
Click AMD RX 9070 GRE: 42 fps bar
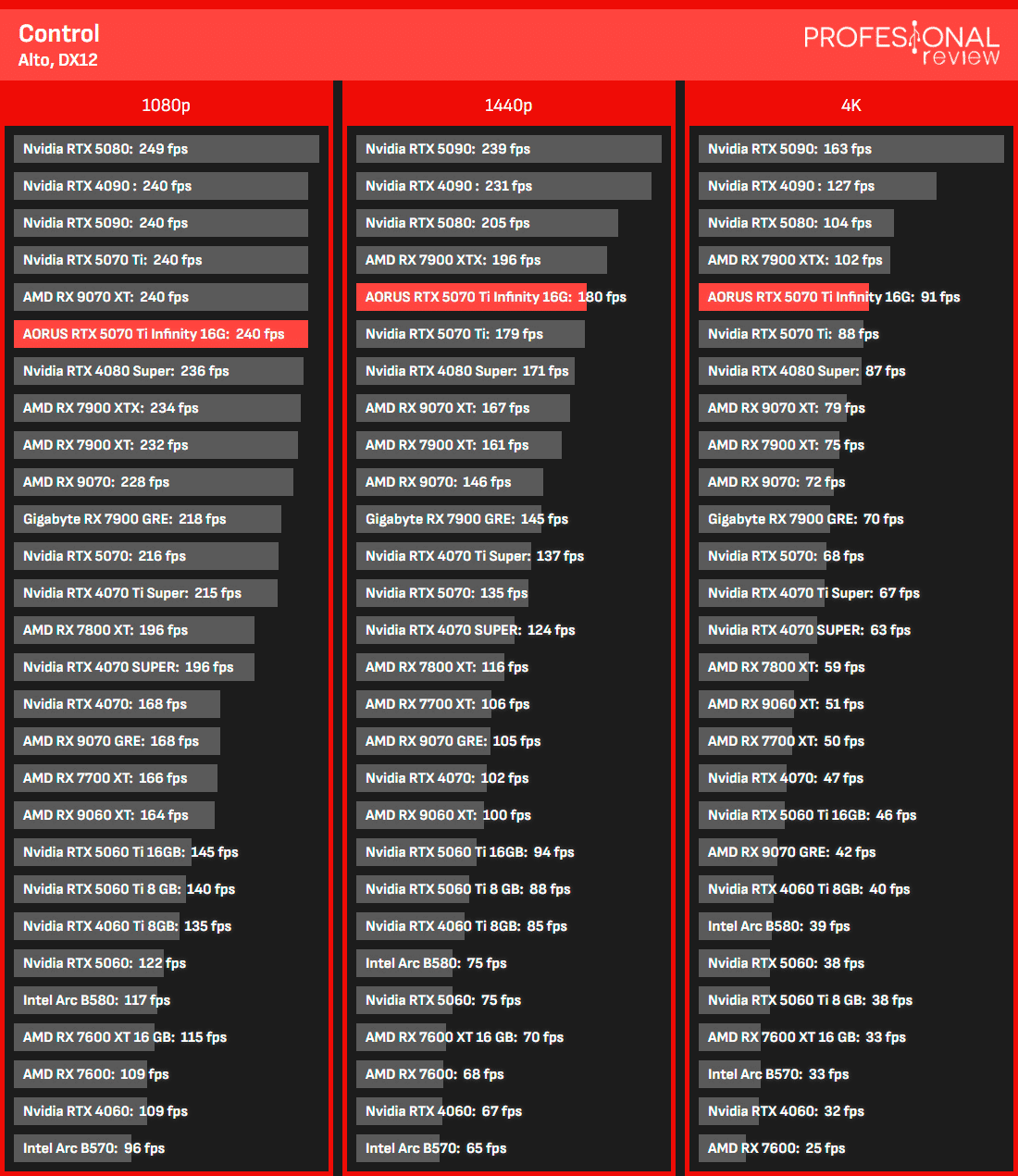[x=739, y=852]
